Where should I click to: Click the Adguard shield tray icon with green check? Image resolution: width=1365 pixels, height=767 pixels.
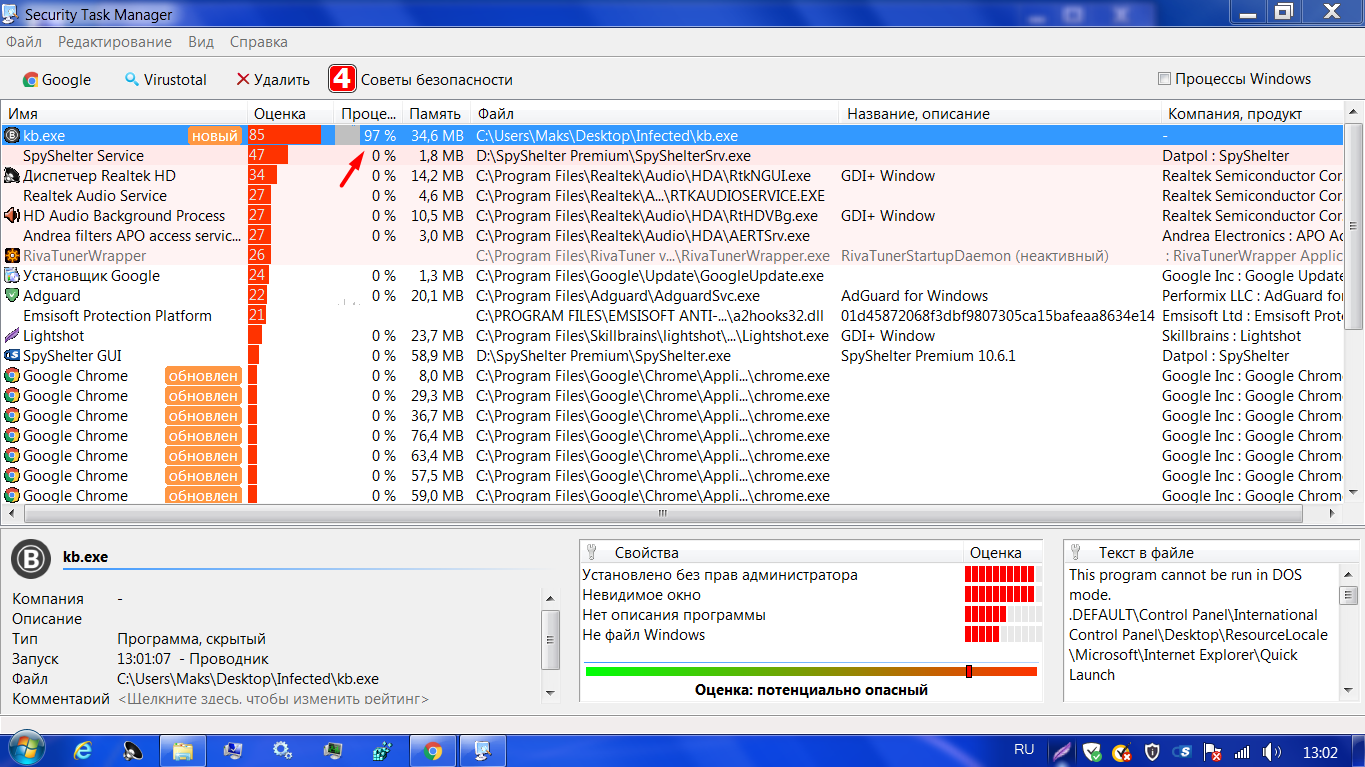click(x=1092, y=751)
